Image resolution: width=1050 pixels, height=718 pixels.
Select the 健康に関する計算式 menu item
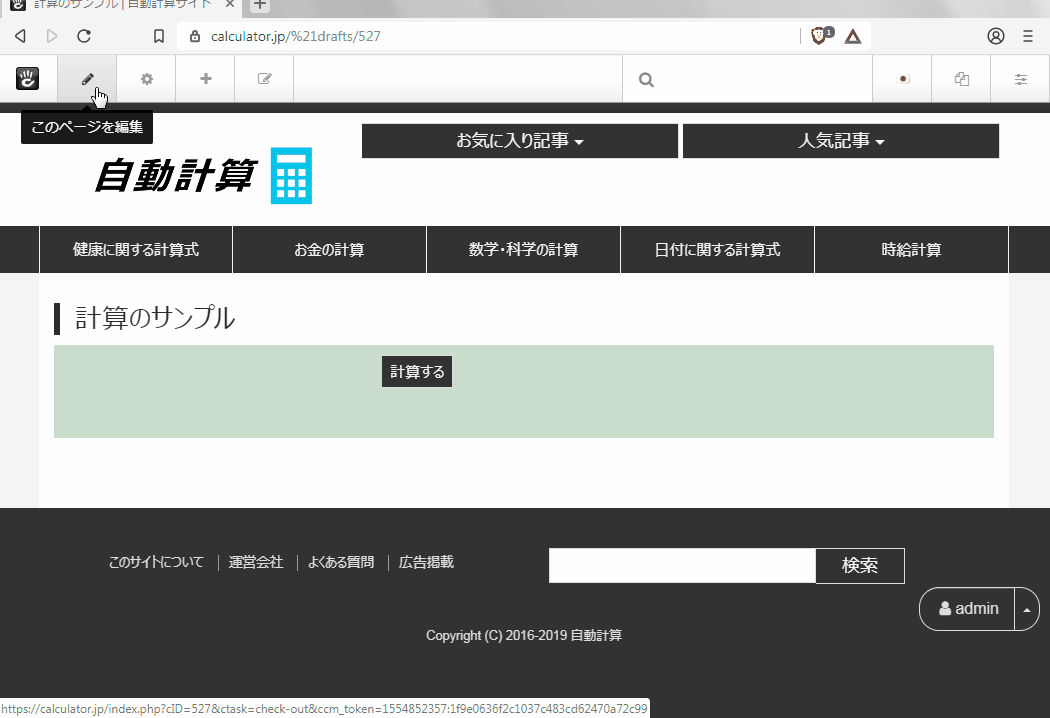point(136,250)
